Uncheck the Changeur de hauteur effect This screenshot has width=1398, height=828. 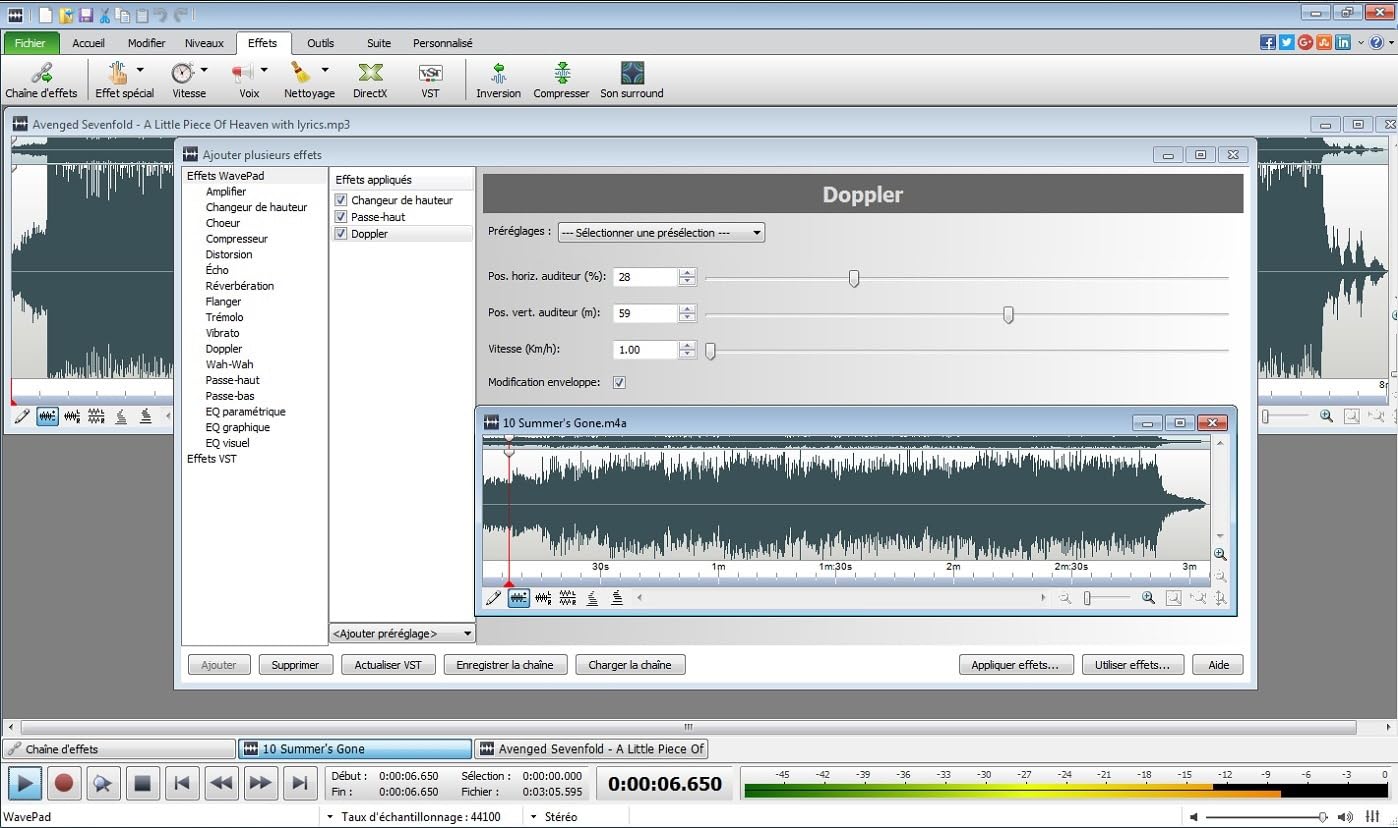(342, 201)
